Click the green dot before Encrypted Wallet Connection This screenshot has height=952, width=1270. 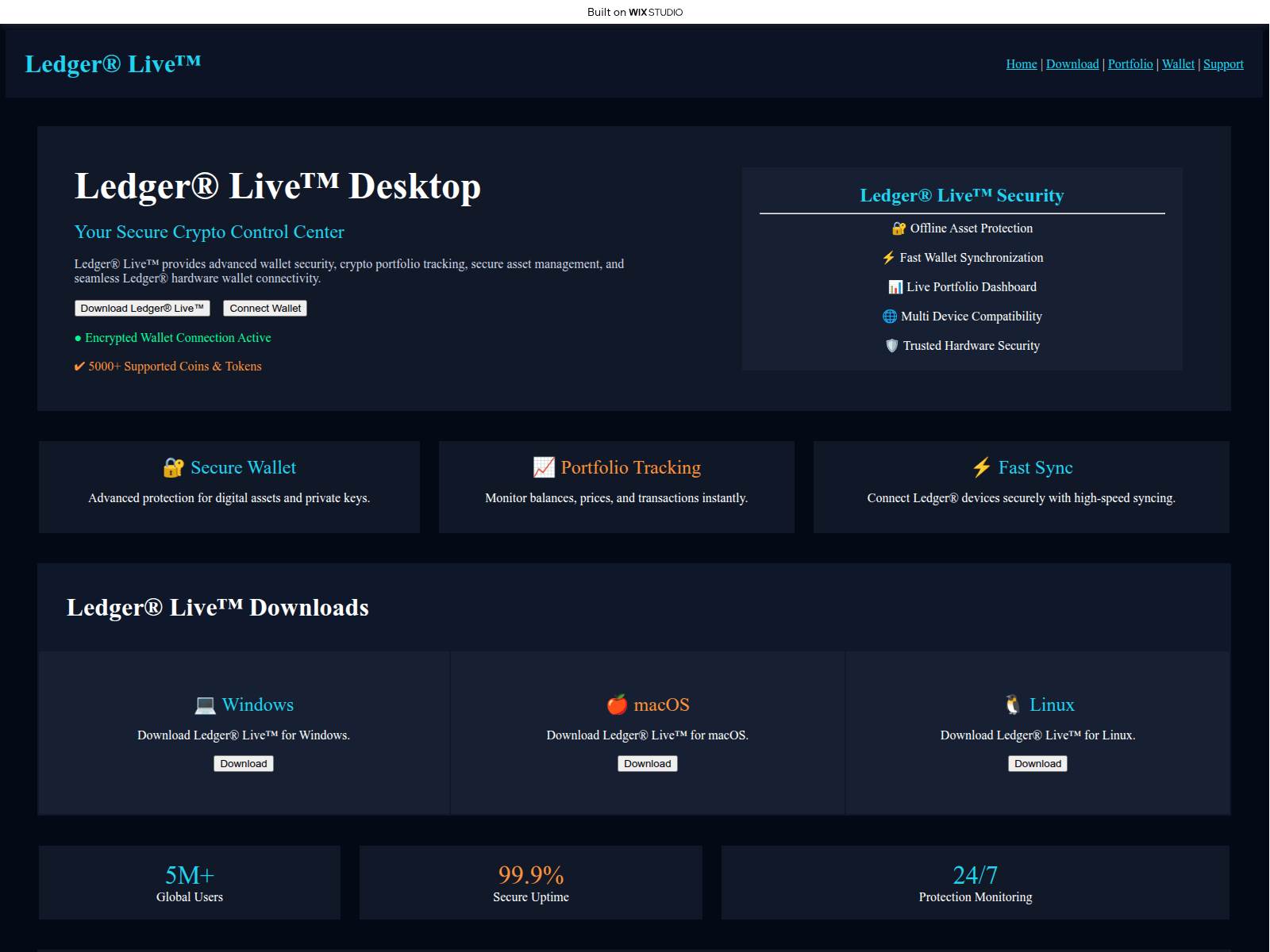[x=78, y=339]
